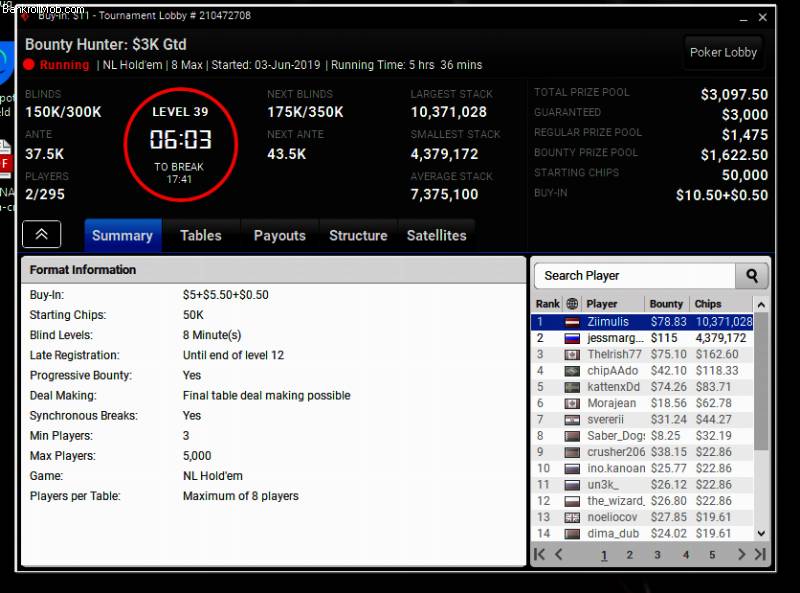The height and width of the screenshot is (593, 800).
Task: Click the 10,371,028 chips in Ziimulis row
Action: pos(724,322)
